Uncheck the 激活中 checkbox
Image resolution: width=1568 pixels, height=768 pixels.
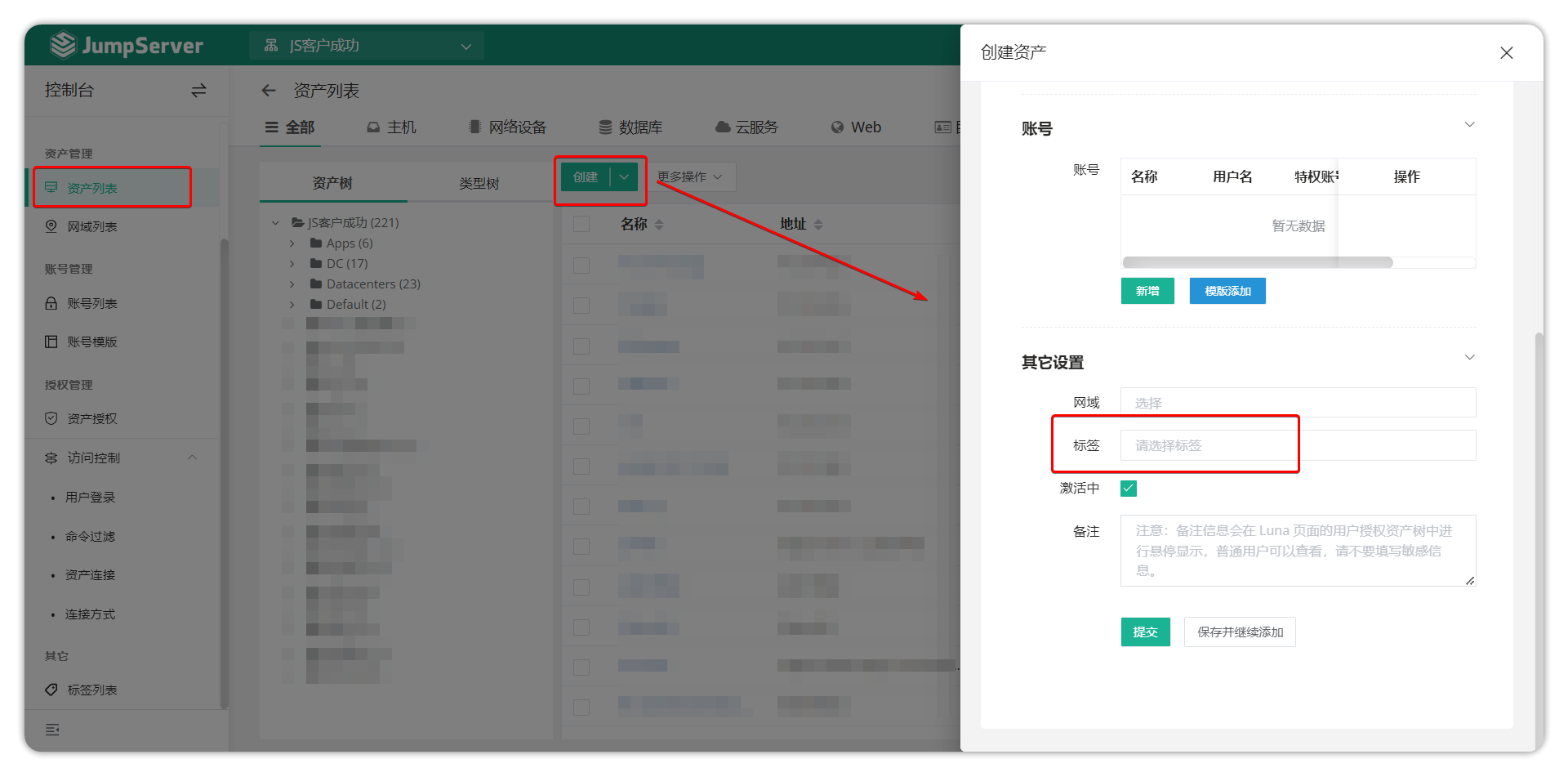[x=1129, y=489]
